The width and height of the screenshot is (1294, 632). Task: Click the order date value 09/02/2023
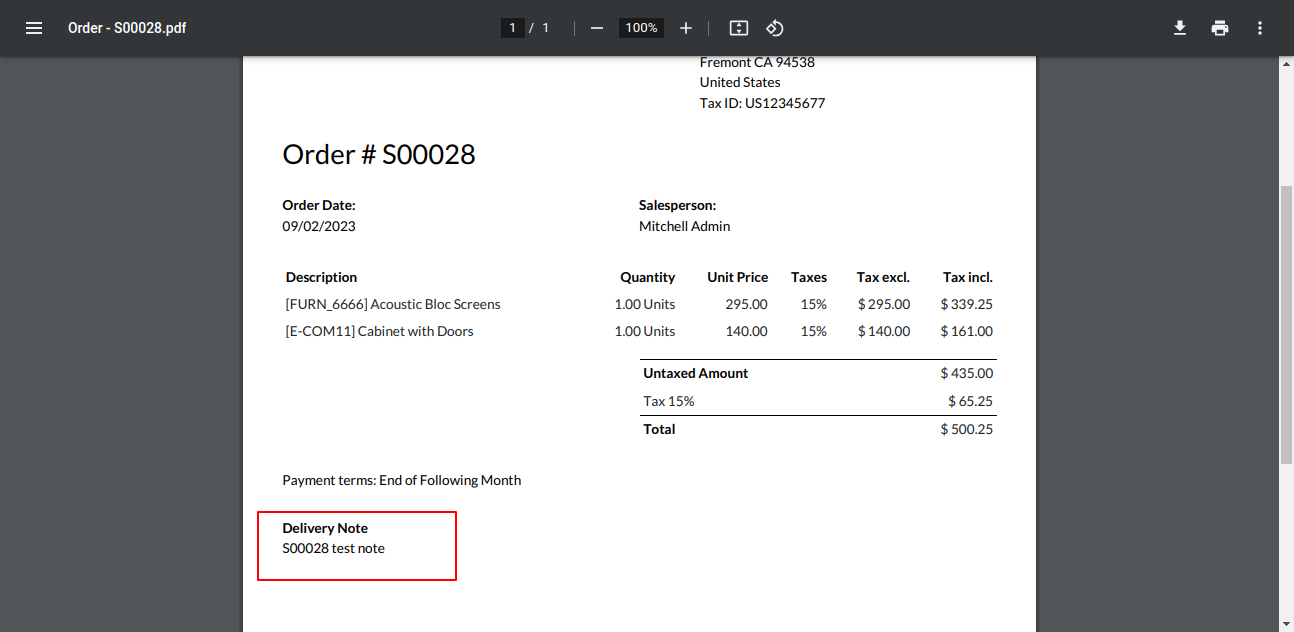coord(319,226)
